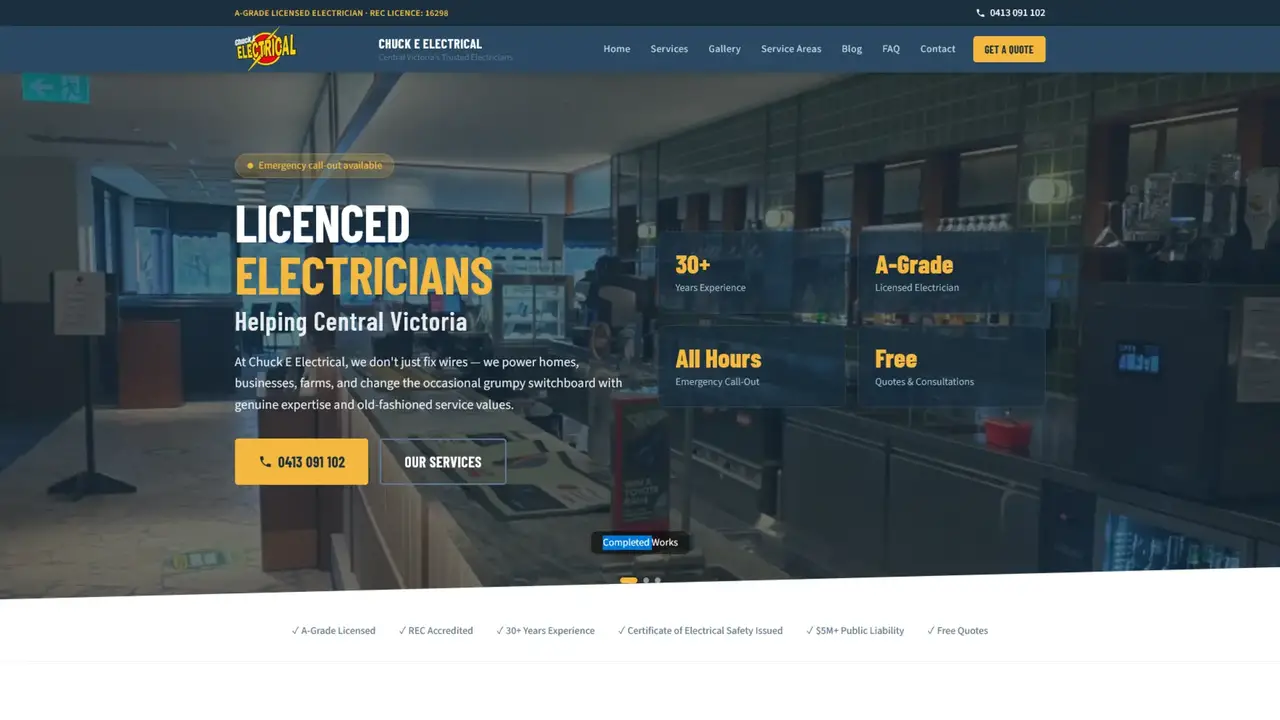The image size is (1280, 720).
Task: Click the 'LICENCED' headline word
Action: tap(322, 223)
